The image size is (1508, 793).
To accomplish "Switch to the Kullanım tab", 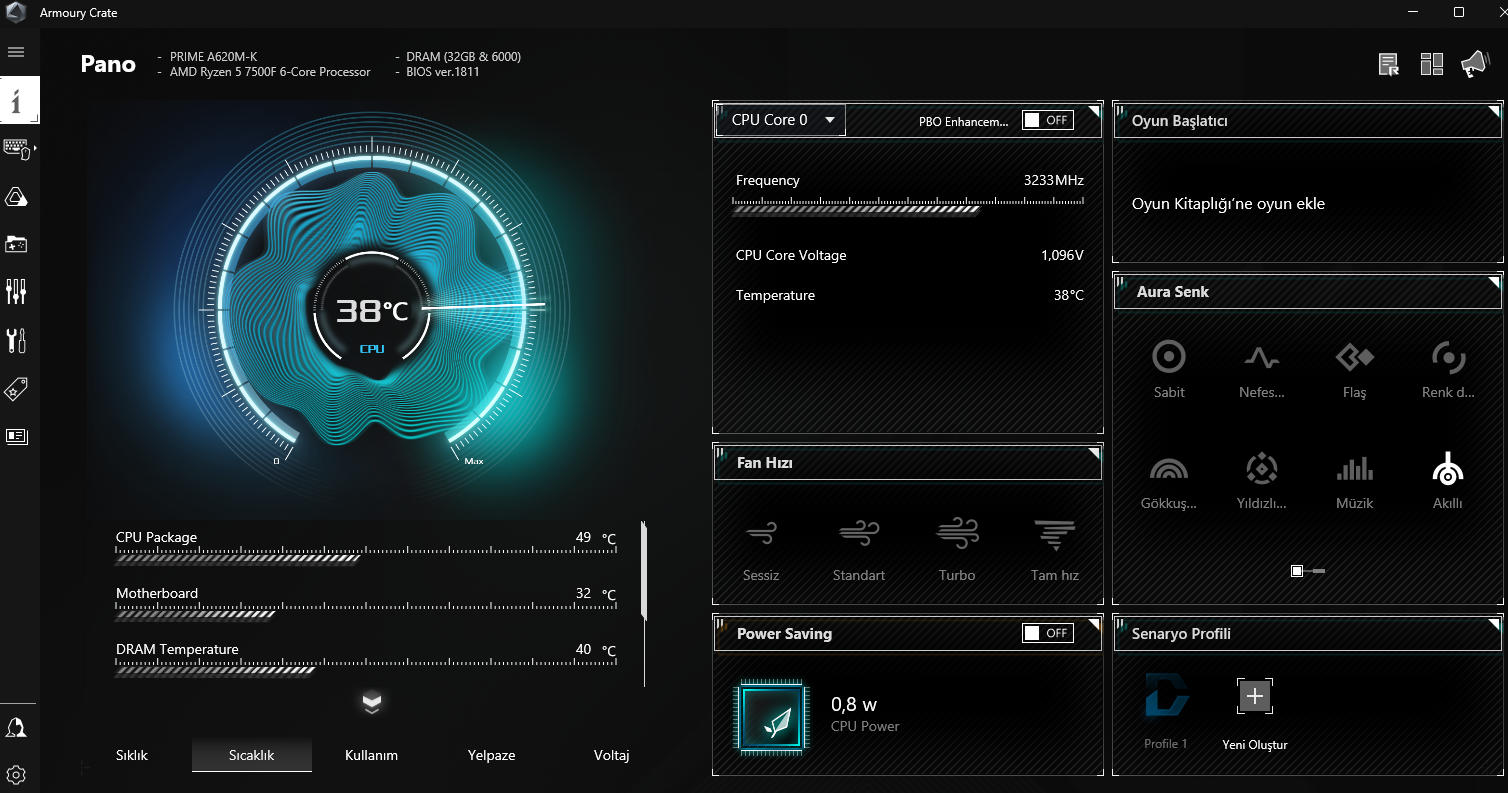I will coord(372,756).
